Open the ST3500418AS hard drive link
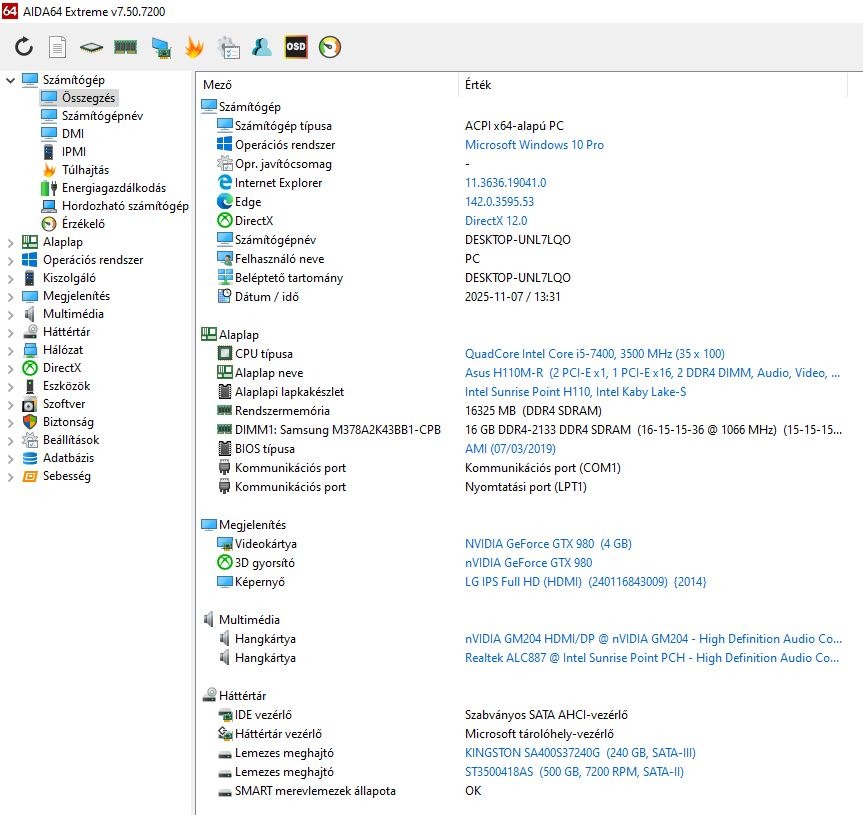 (575, 772)
